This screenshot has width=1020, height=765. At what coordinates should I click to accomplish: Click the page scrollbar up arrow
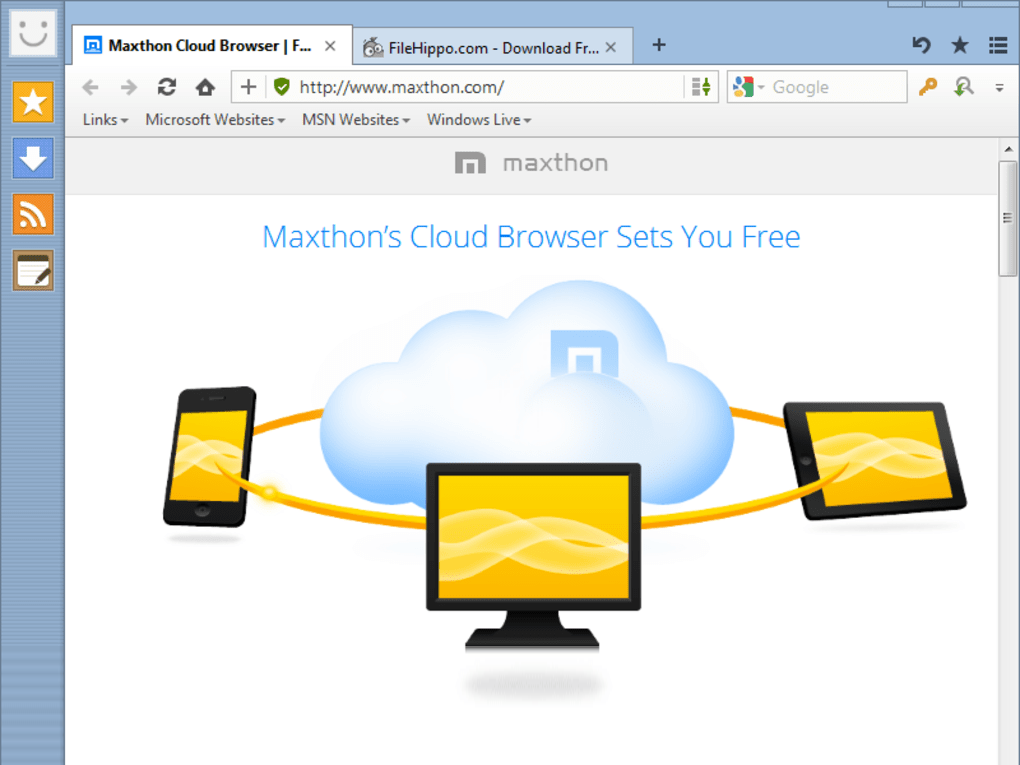[x=1009, y=149]
